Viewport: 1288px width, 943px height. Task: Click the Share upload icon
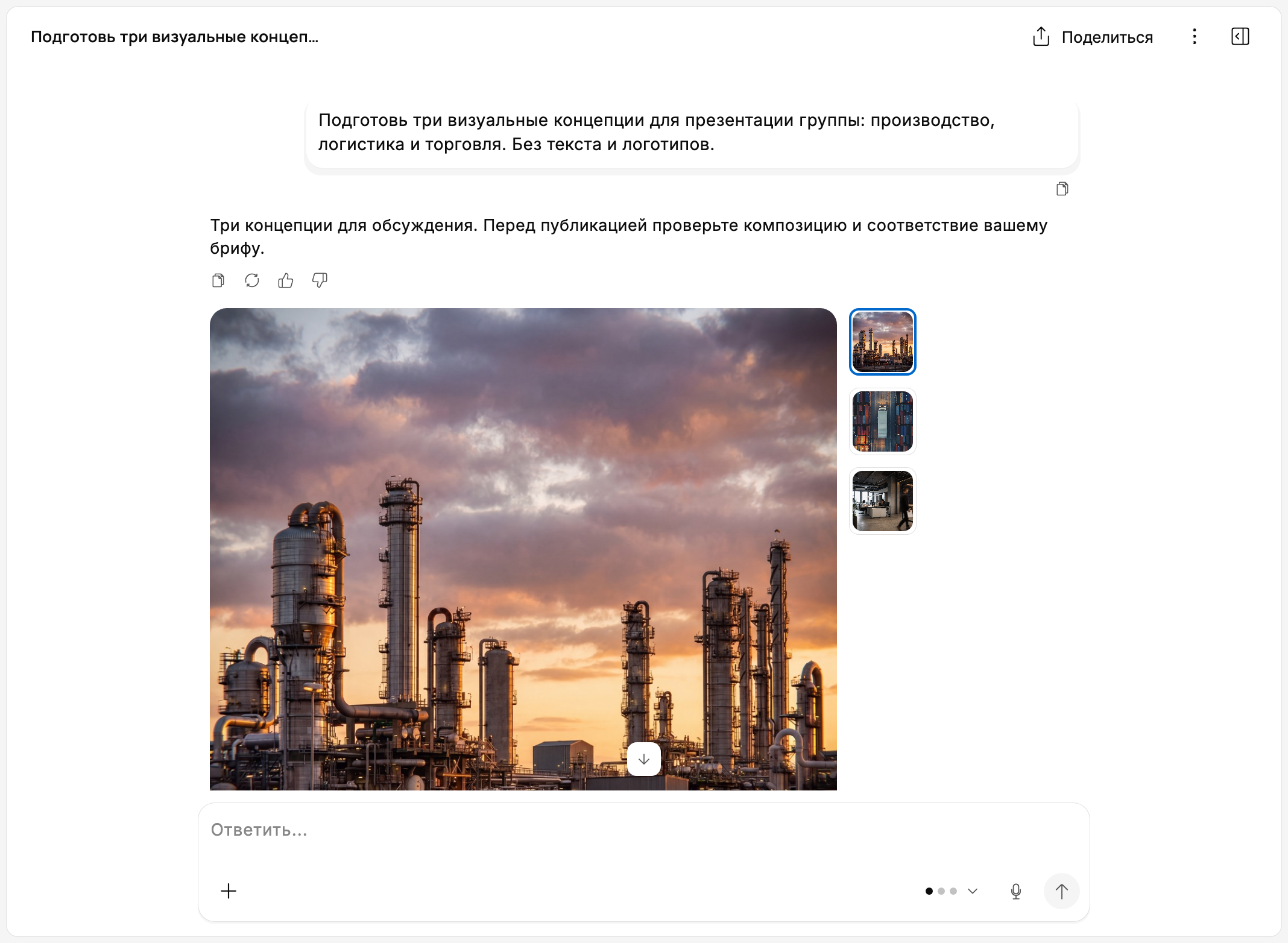pyautogui.click(x=1041, y=37)
